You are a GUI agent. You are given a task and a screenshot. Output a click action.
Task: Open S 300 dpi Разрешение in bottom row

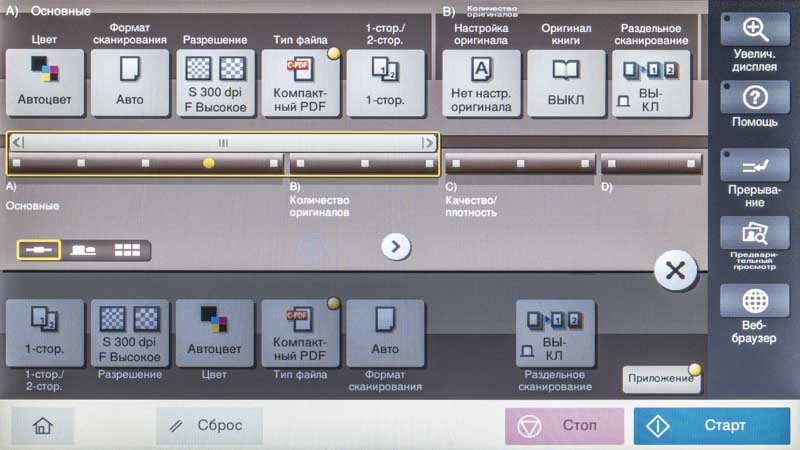(x=130, y=333)
